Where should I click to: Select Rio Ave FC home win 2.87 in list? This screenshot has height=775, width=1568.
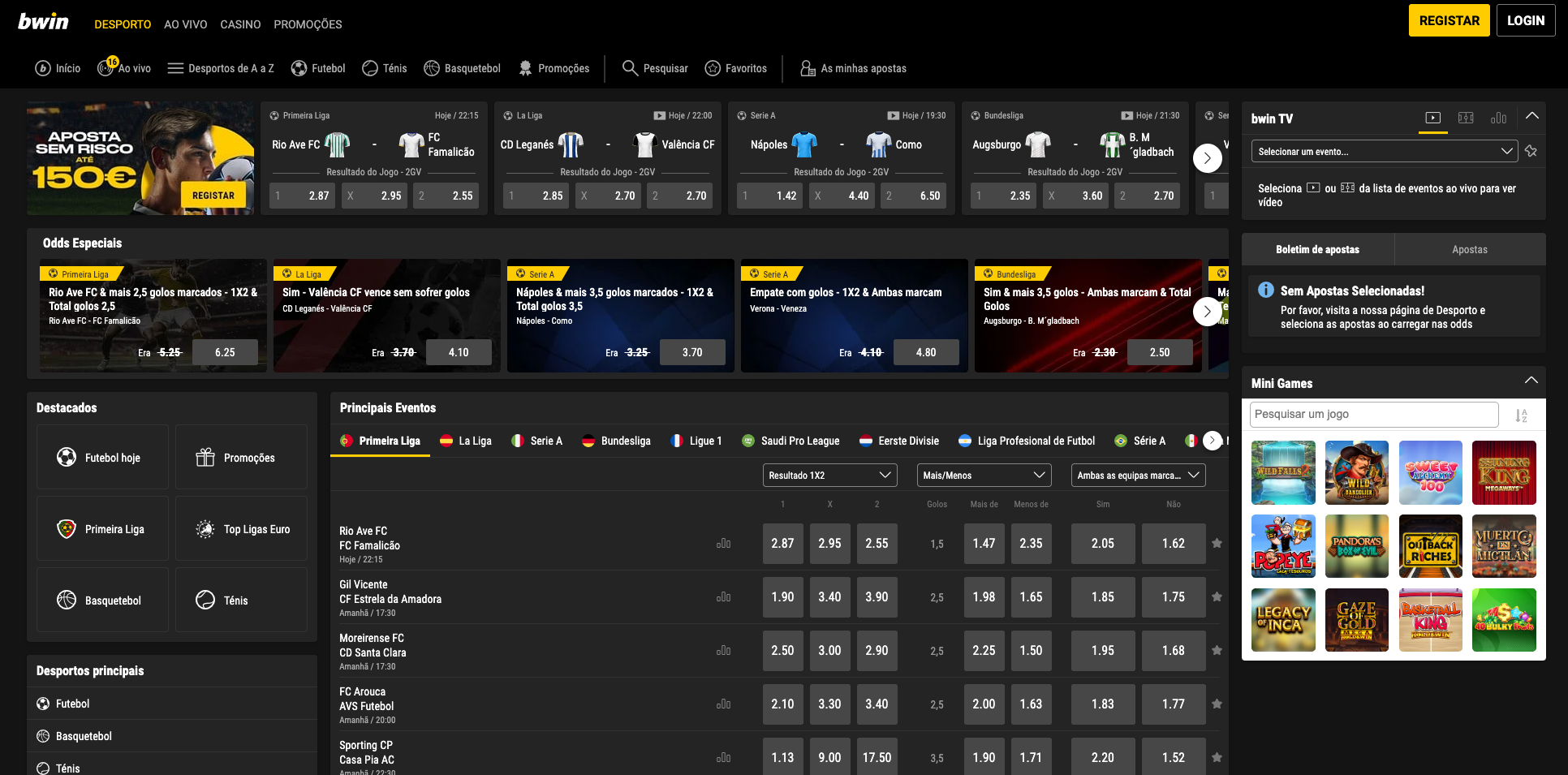782,544
